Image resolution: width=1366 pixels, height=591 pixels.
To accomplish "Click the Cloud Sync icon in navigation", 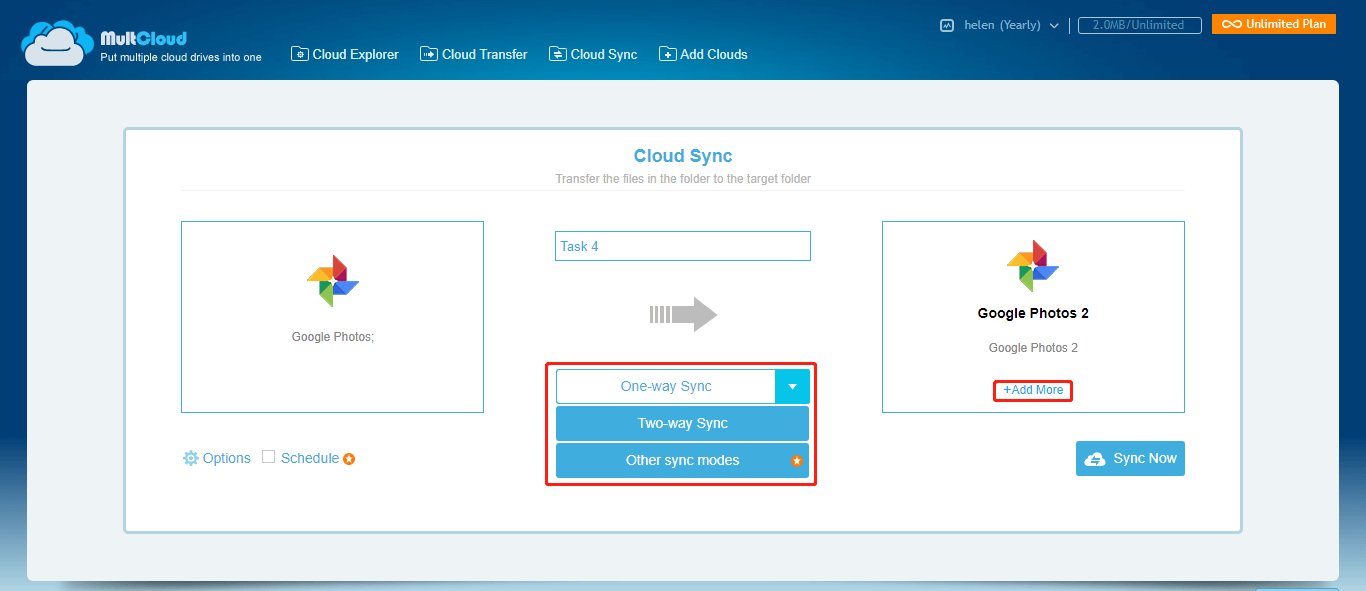I will [558, 54].
